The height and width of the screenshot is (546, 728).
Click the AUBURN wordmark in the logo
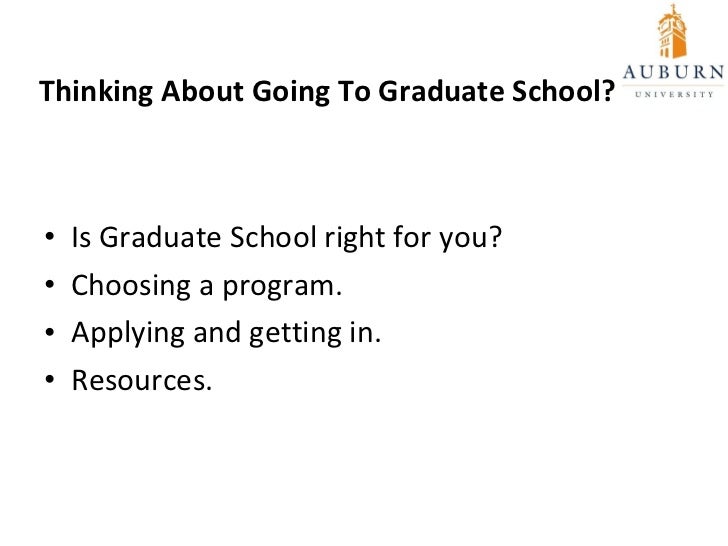673,72
